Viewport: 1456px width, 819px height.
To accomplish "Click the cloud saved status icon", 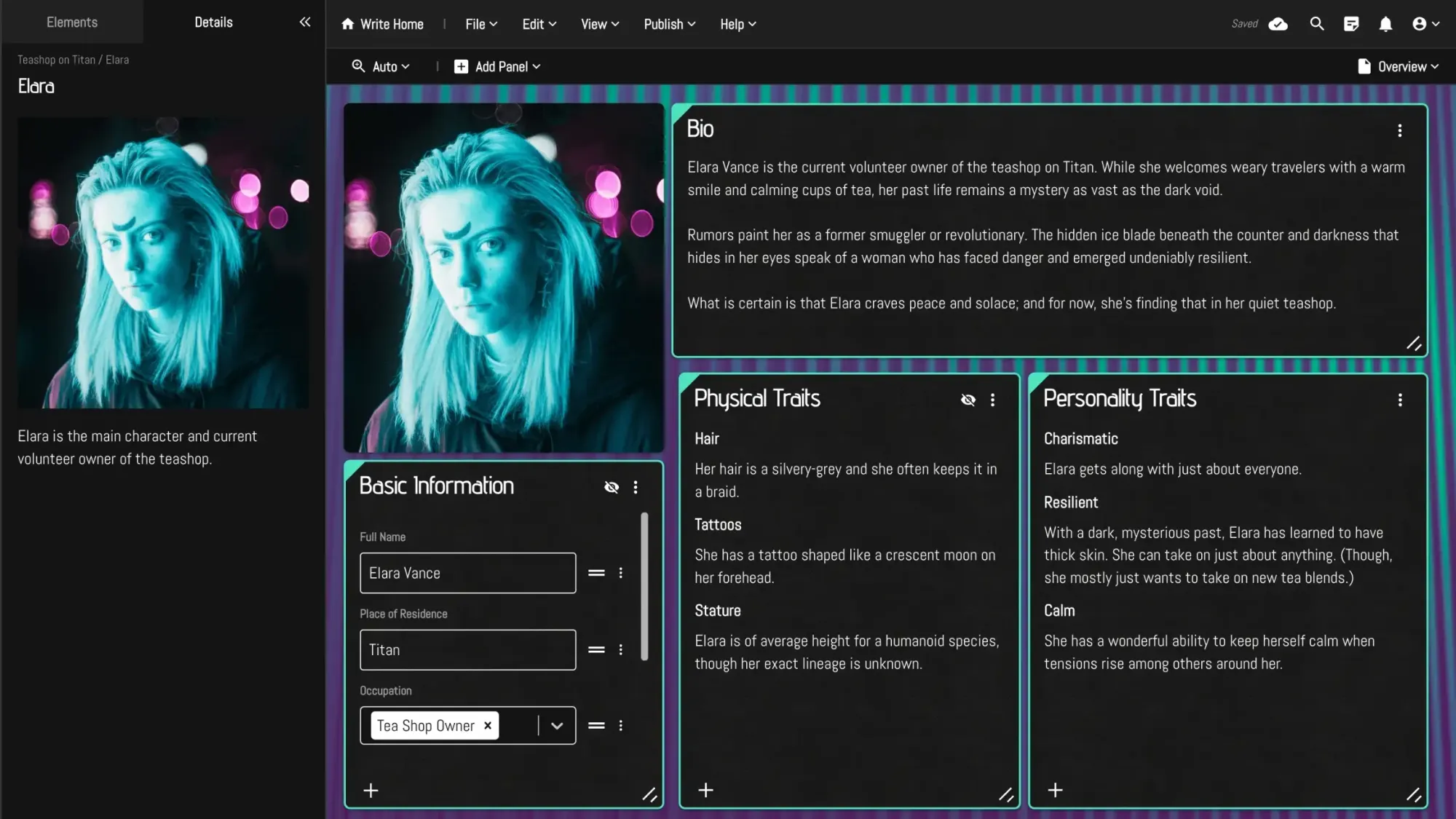I will click(x=1278, y=24).
